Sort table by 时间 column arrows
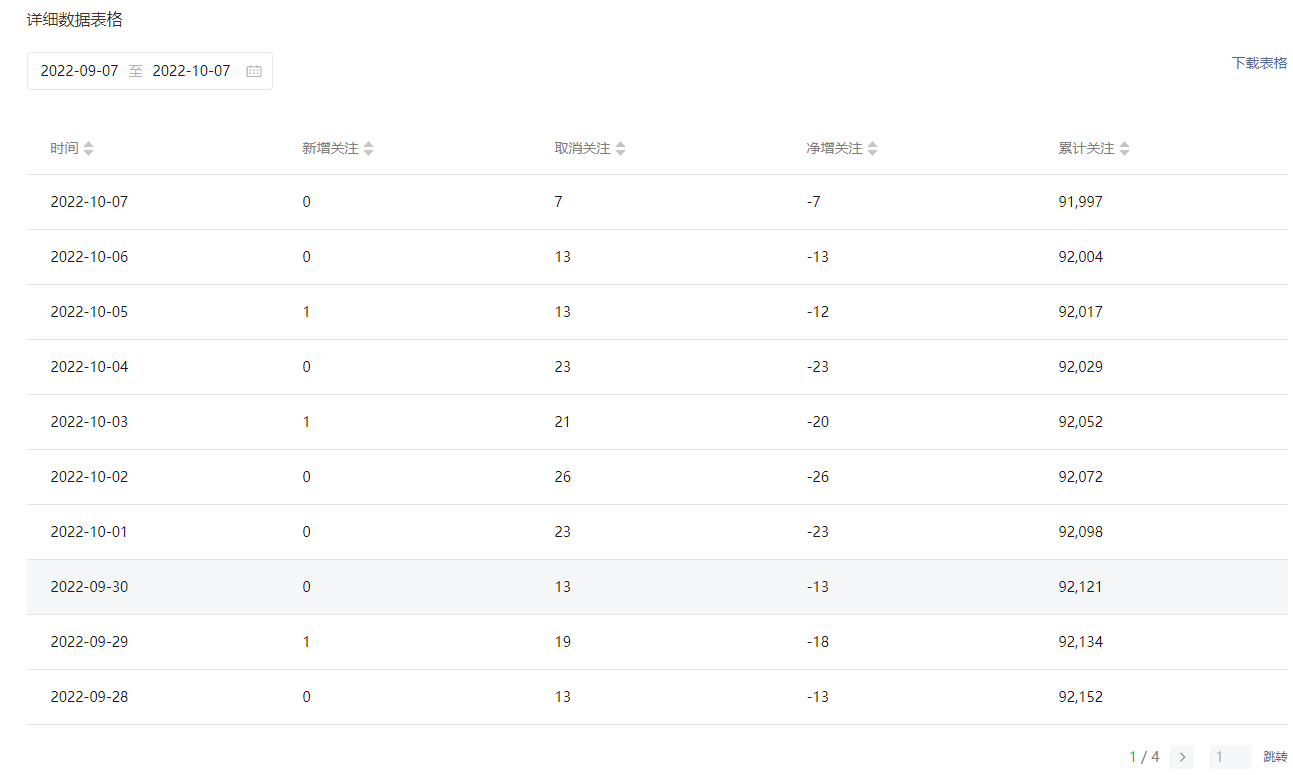Image resolution: width=1293 pixels, height=775 pixels. point(89,148)
